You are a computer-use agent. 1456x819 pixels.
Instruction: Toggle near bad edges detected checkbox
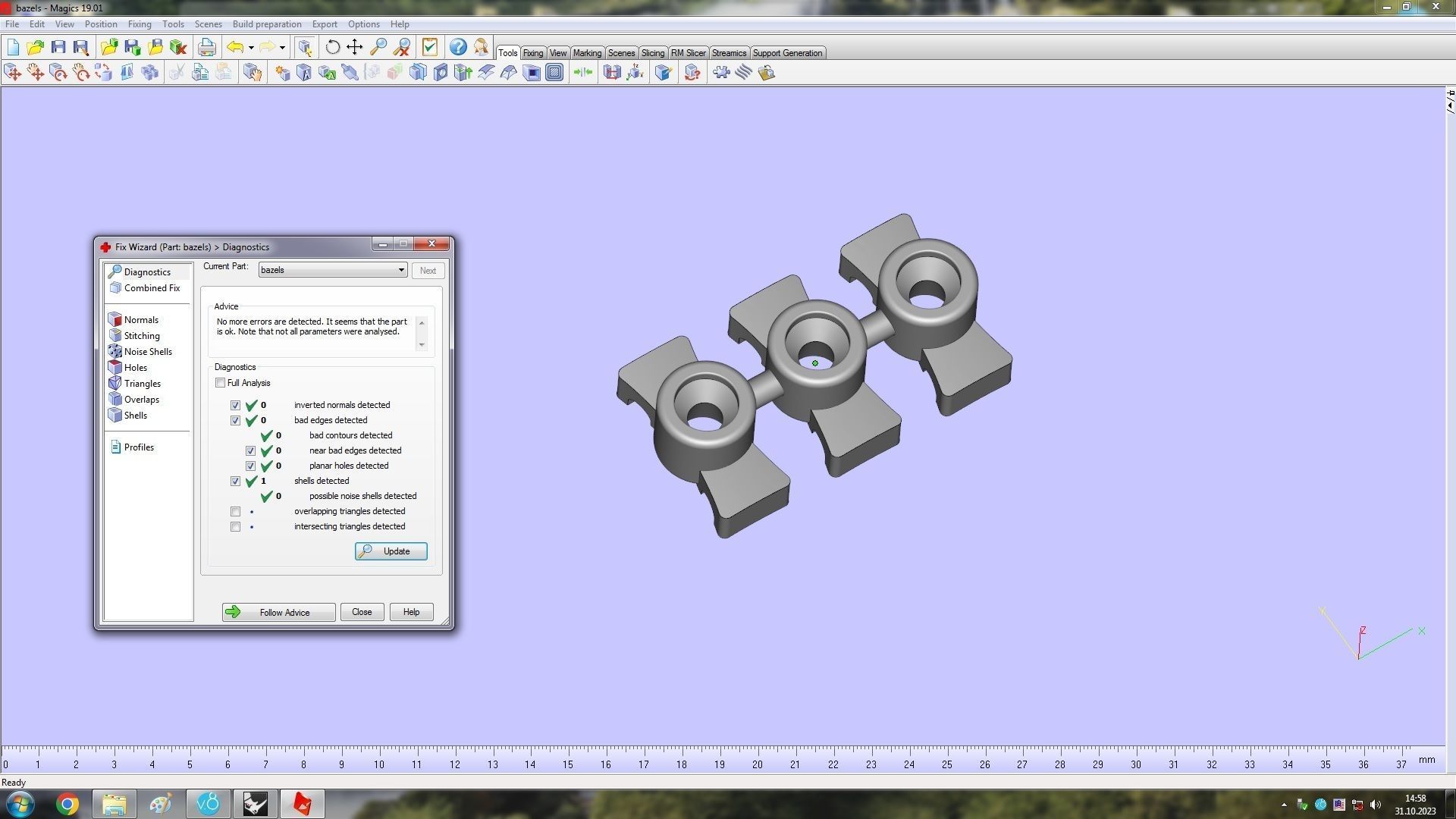click(250, 450)
